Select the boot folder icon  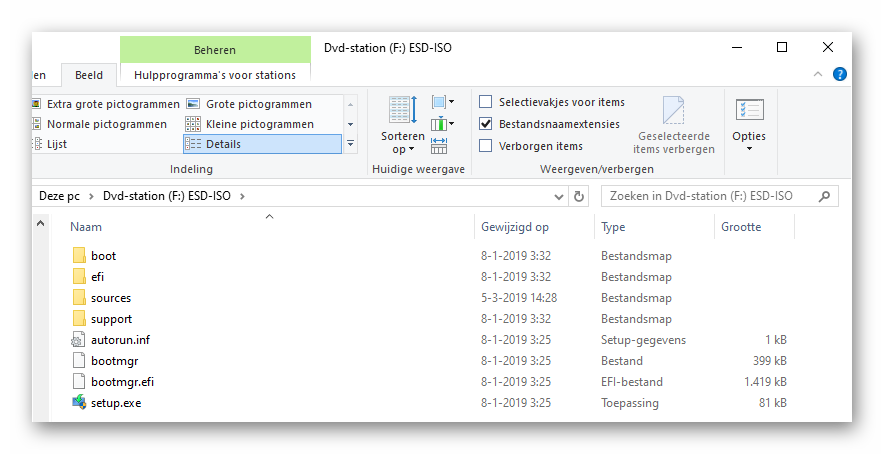(x=79, y=255)
